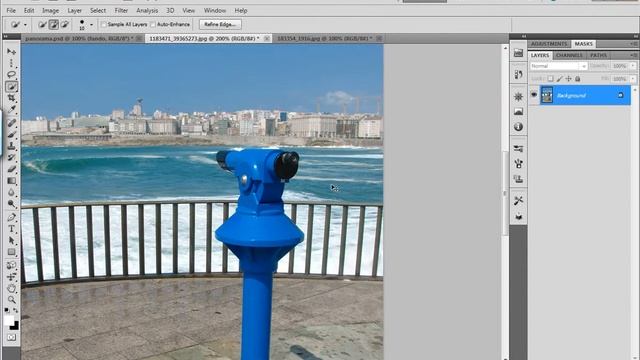640x360 pixels.
Task: Select the Brush tool
Action: [11, 134]
